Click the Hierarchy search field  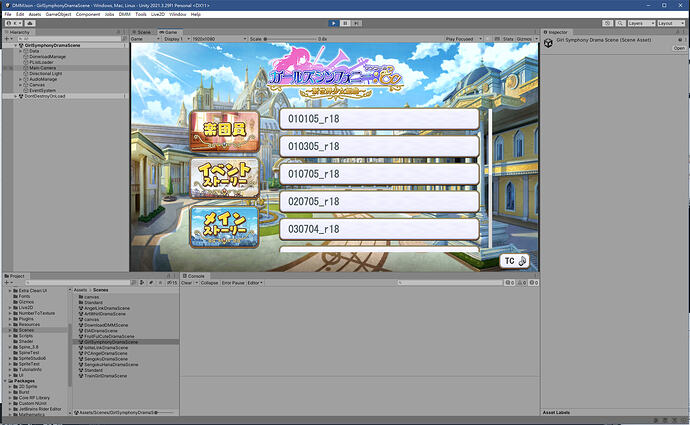point(70,39)
